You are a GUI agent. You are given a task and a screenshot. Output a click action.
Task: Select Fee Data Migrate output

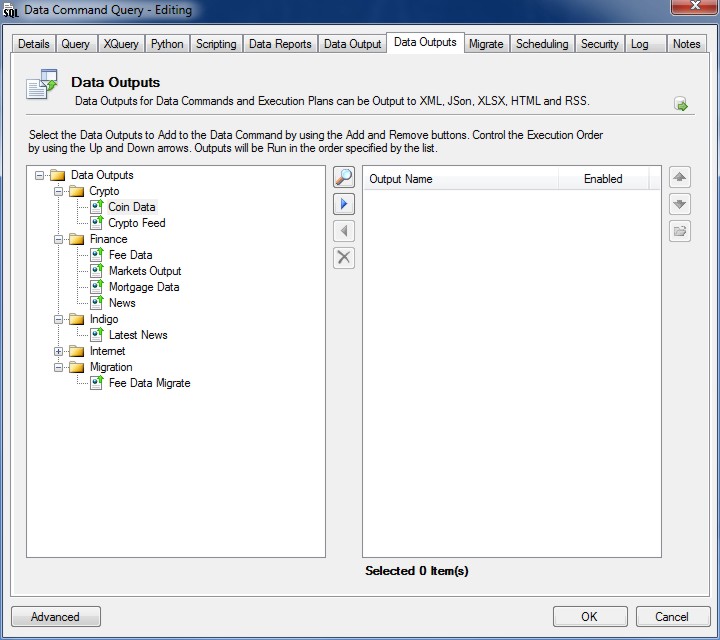(x=149, y=383)
